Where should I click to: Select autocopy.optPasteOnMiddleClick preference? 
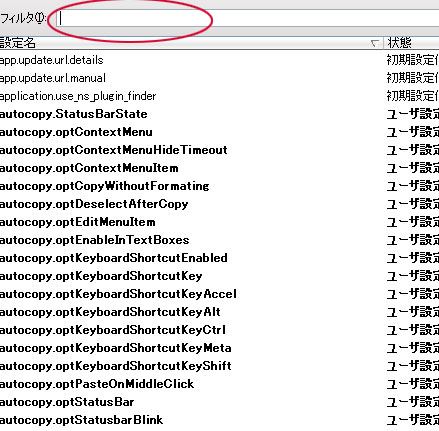pos(97,384)
